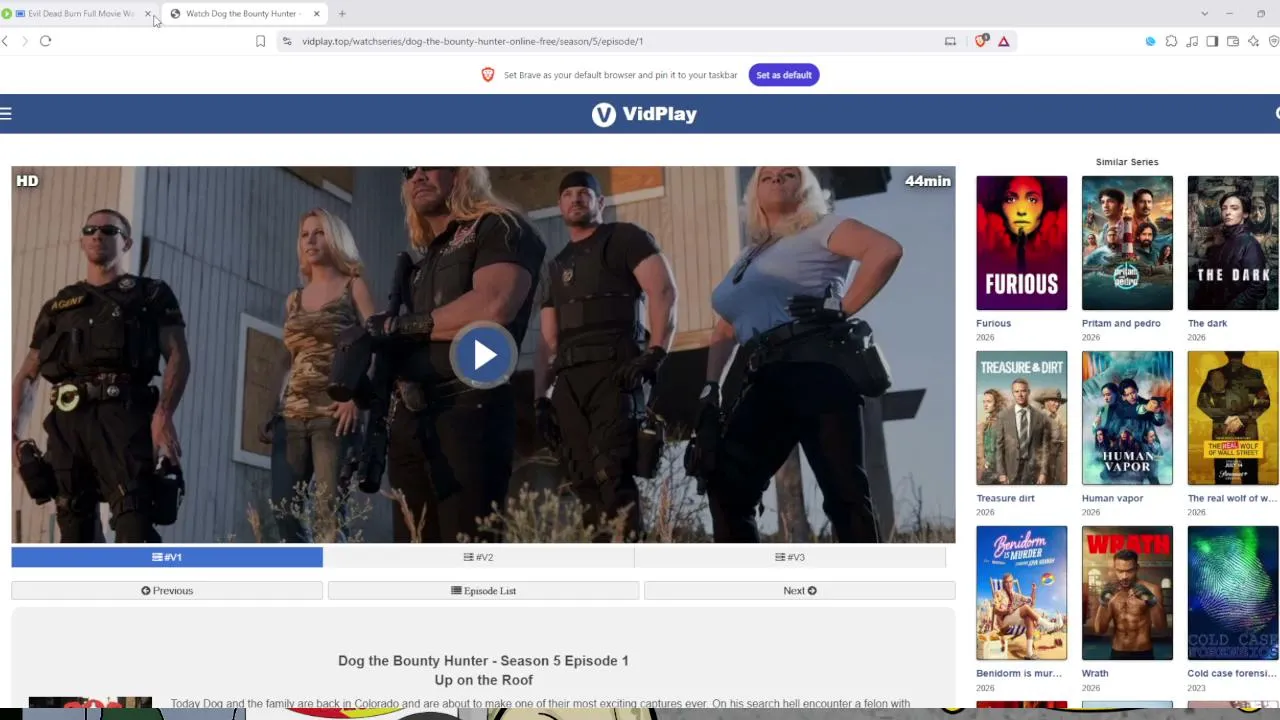This screenshot has height=720, width=1280.
Task: Switch to server #V2
Action: point(478,557)
